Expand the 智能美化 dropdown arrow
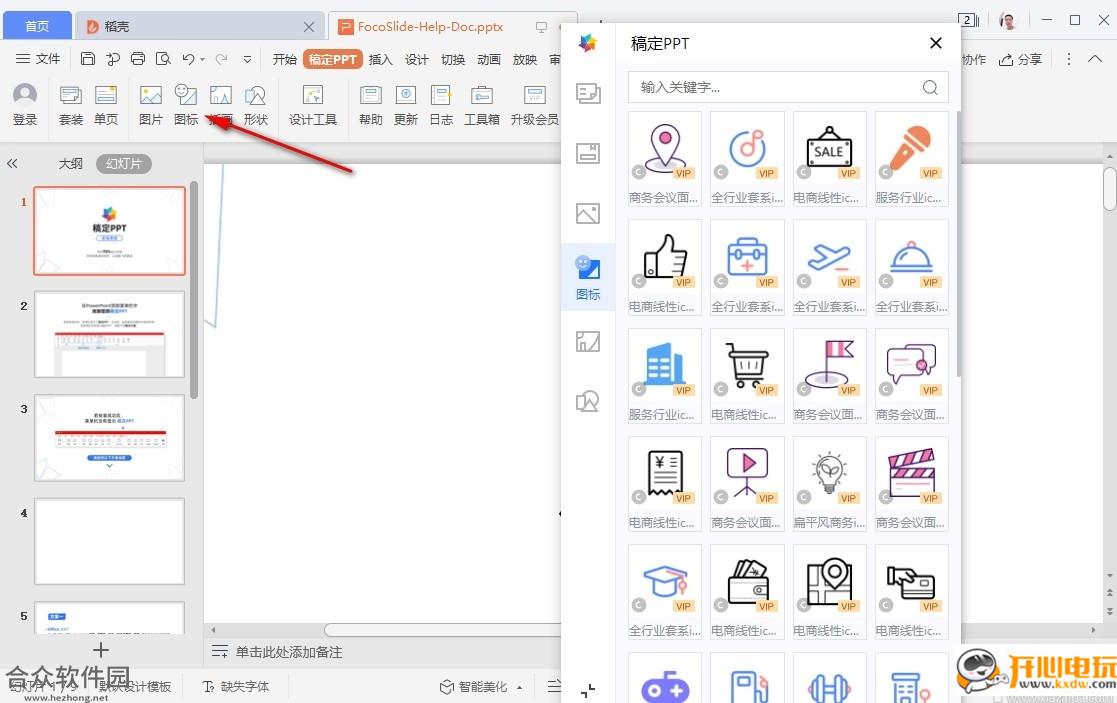Screen dimensions: 1117x703 click(x=519, y=687)
